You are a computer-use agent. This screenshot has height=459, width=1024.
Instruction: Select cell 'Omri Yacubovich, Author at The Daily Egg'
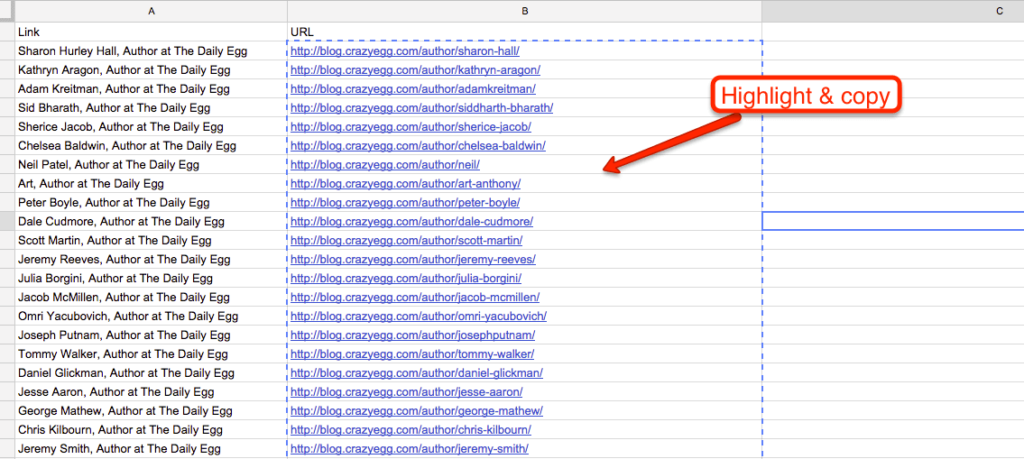coord(151,316)
